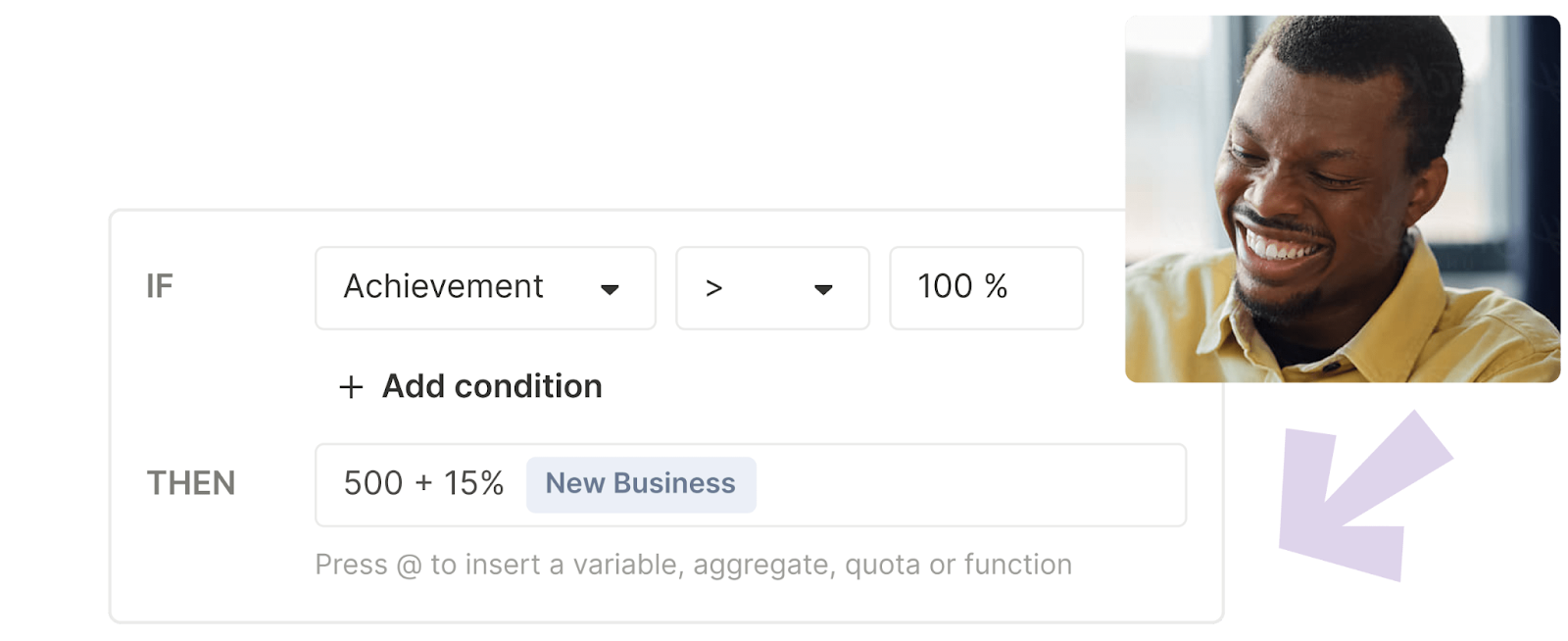Screen dimensions: 1568x641
Task: Click the operator dropdown caret arrow
Action: tap(823, 289)
